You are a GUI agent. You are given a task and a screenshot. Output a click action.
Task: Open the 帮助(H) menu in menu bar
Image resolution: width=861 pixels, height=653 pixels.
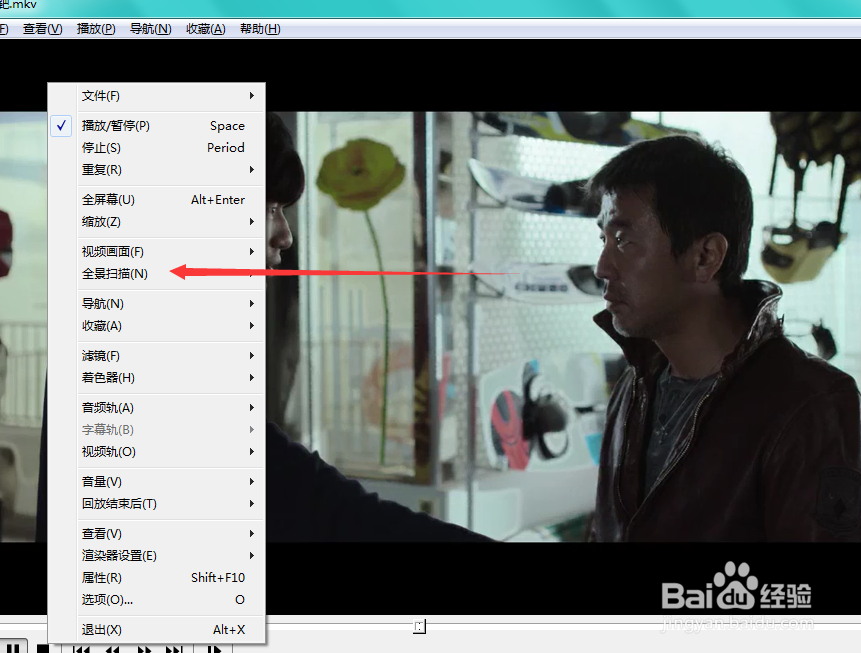pyautogui.click(x=260, y=29)
